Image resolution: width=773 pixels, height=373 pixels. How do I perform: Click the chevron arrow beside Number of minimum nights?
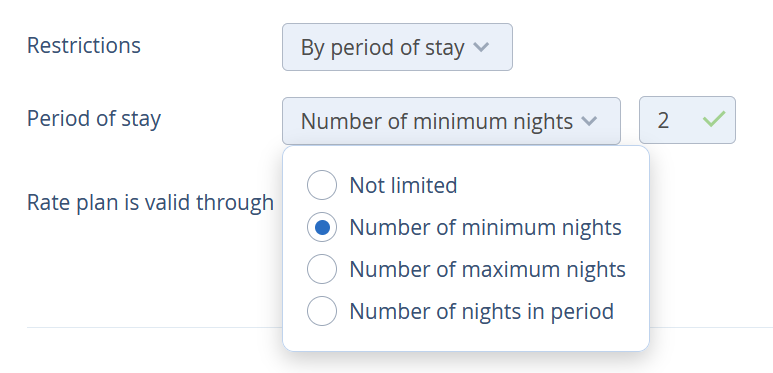589,121
